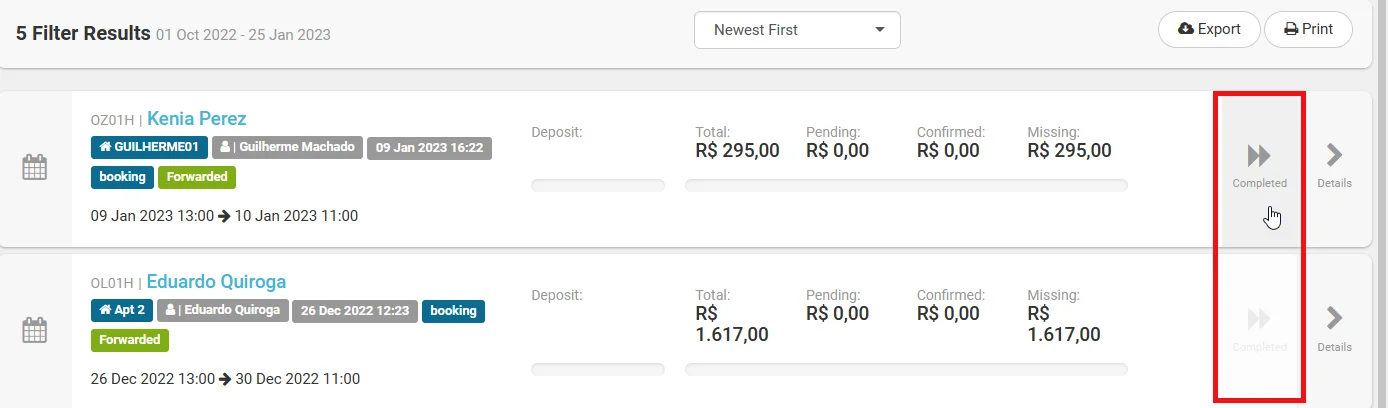Click the Apt 2 property tag
The width and height of the screenshot is (1388, 408).
click(x=122, y=311)
